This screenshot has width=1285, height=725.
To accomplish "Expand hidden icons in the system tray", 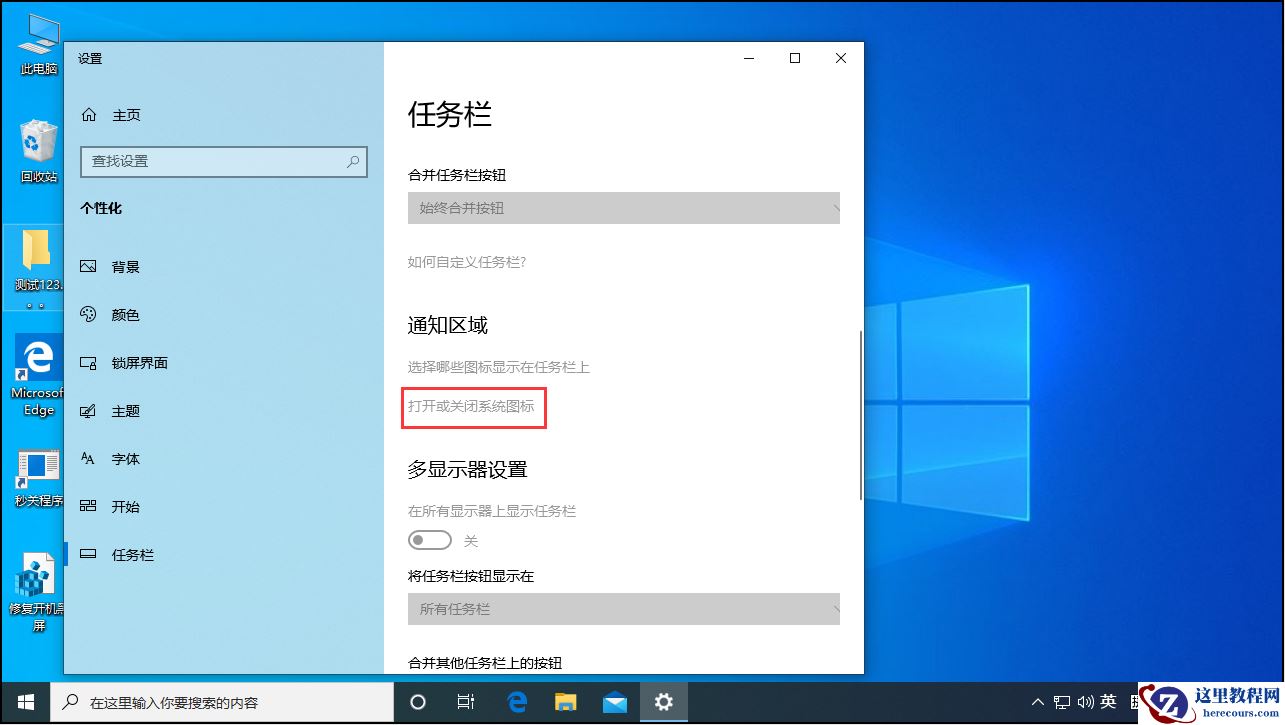I will (1038, 702).
